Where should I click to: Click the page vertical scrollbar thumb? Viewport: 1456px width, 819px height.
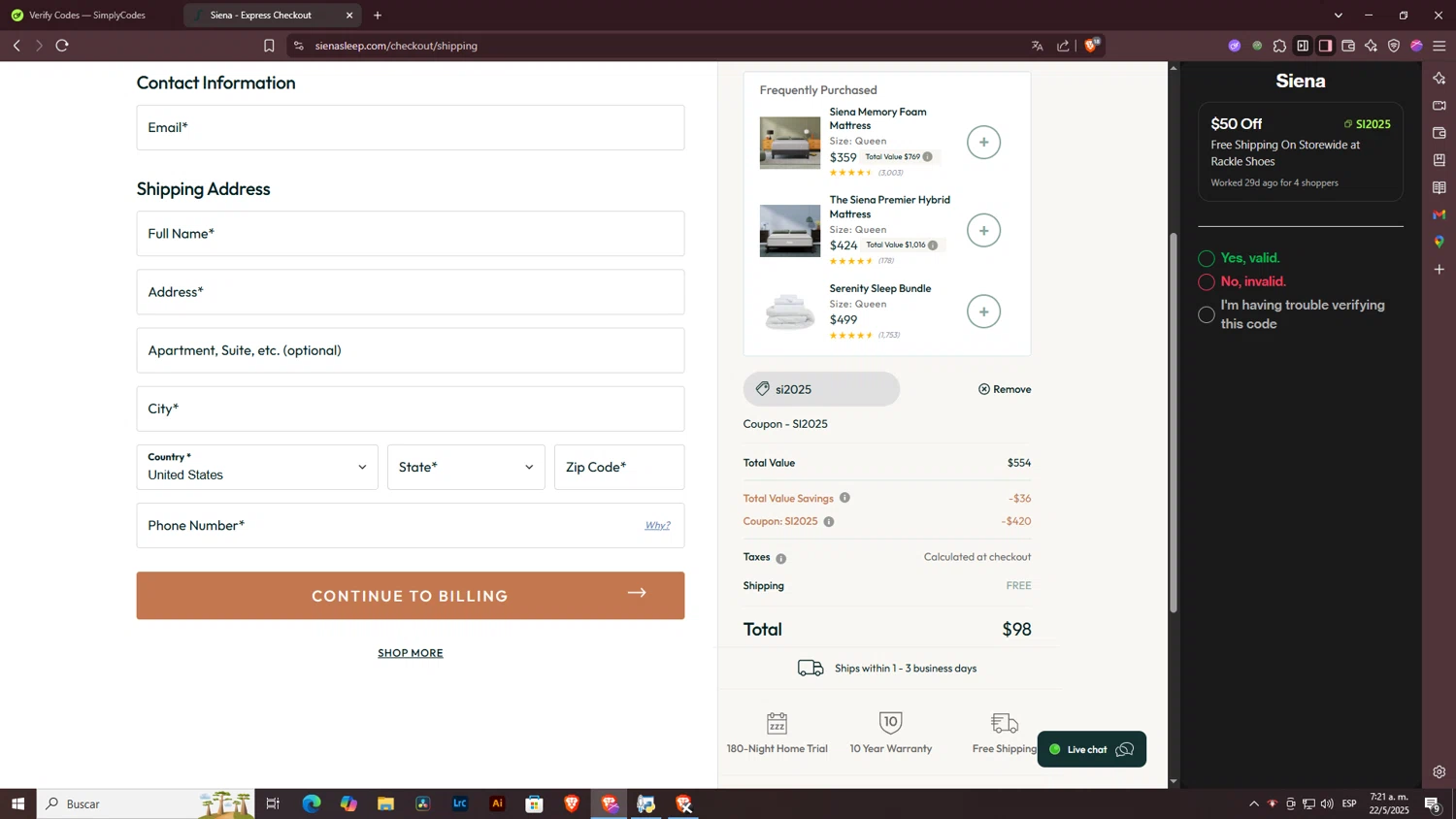coord(1174,422)
